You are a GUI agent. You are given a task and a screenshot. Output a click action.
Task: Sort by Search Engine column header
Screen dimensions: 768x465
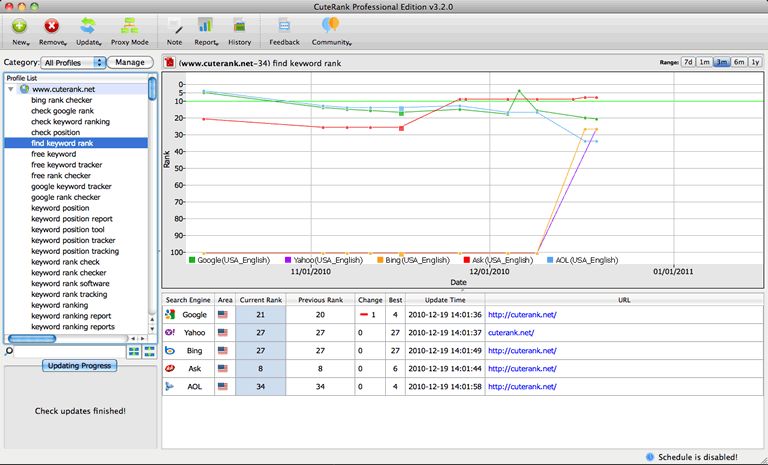pos(188,300)
